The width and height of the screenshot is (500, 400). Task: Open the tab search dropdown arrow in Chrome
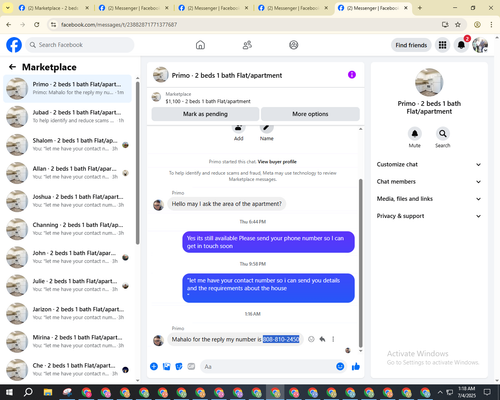point(8,8)
